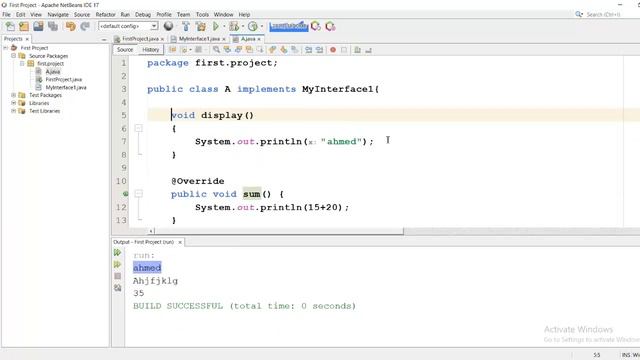640x360 pixels.
Task: Click the memory usage bar in toolbar
Action: [x=289, y=27]
